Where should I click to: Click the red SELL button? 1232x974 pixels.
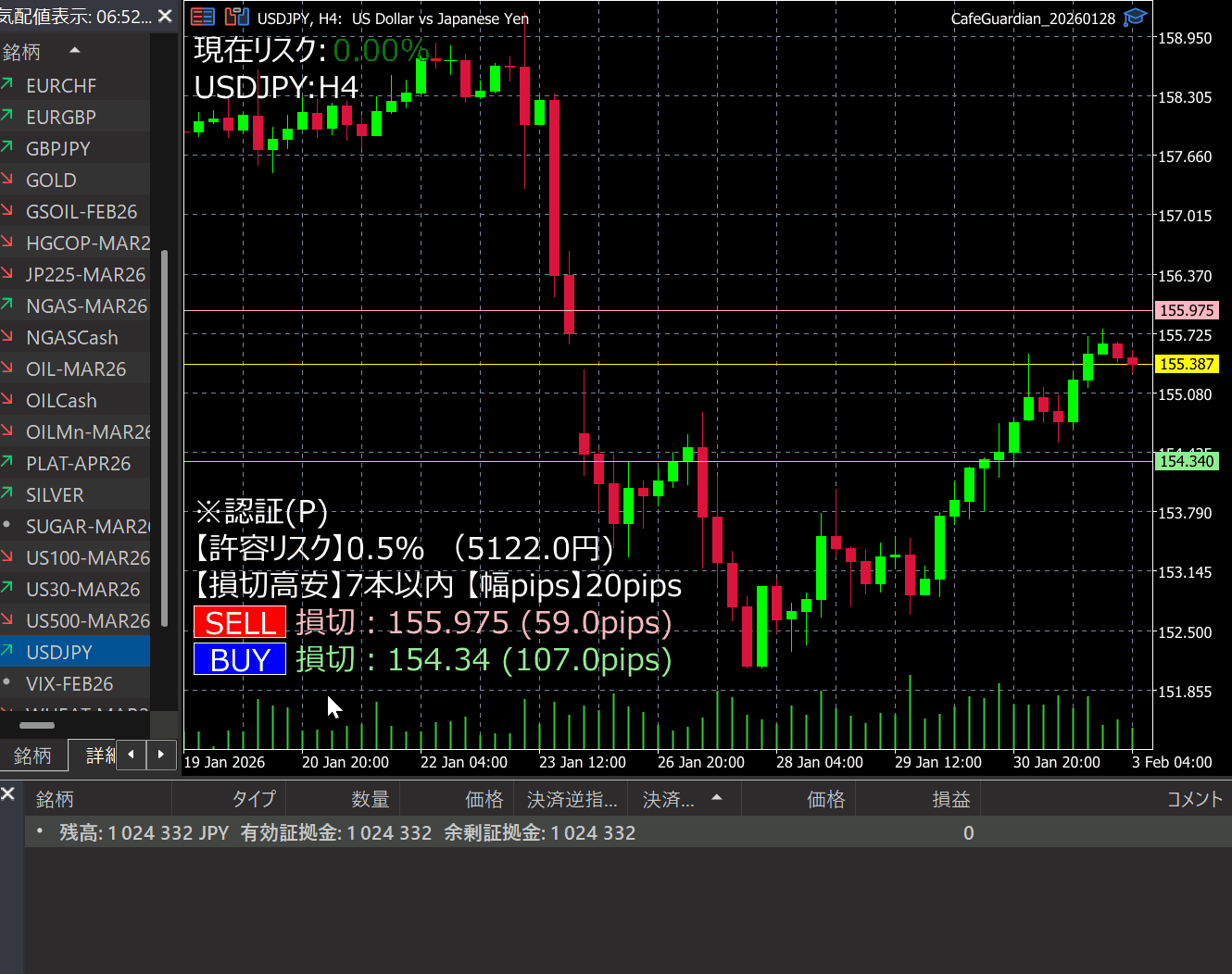pyautogui.click(x=240, y=622)
